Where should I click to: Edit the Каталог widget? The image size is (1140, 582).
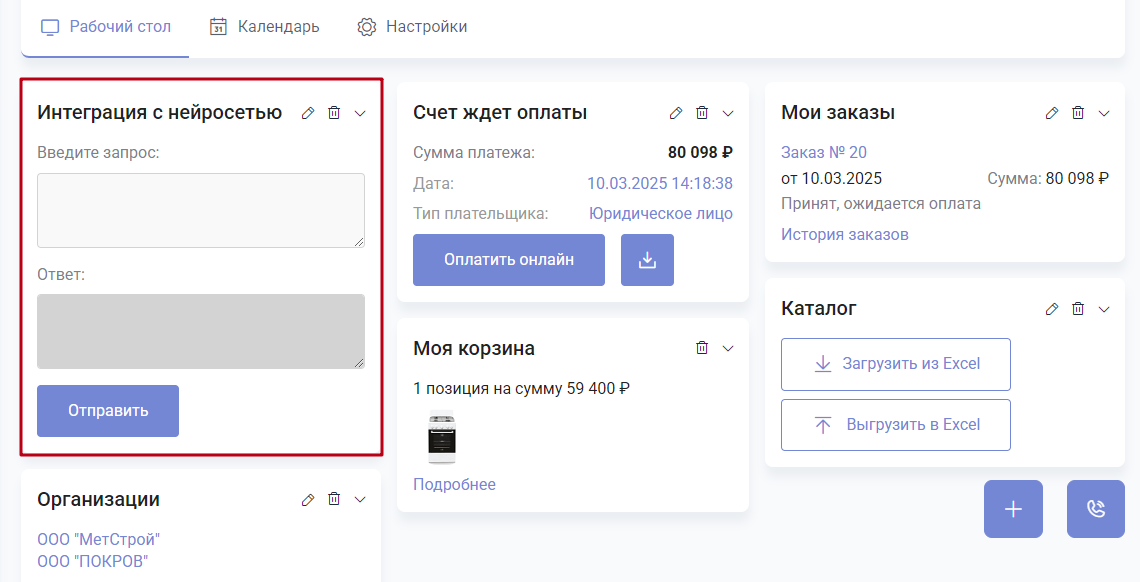click(x=1052, y=309)
